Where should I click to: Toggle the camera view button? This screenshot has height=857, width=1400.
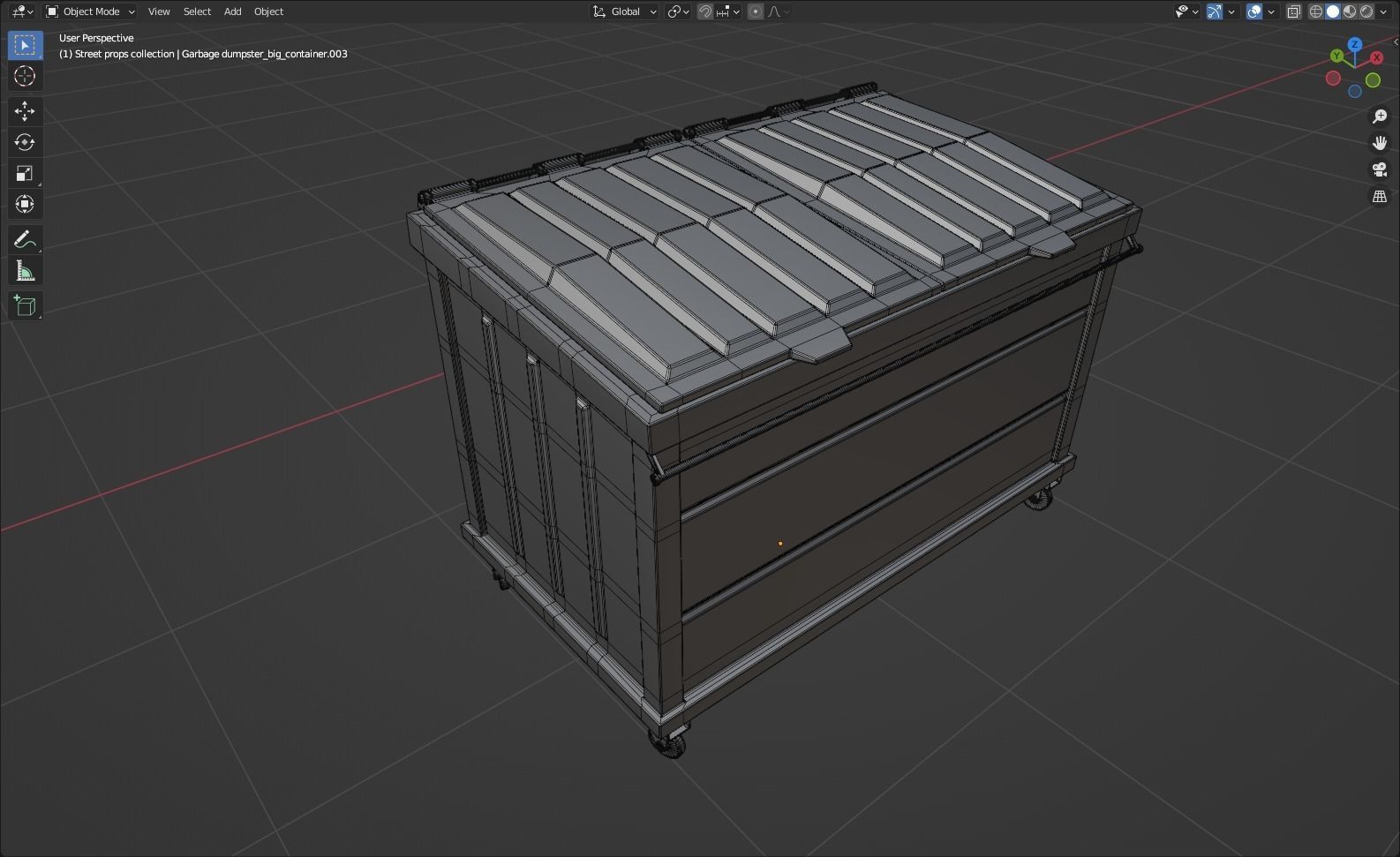pyautogui.click(x=1380, y=169)
